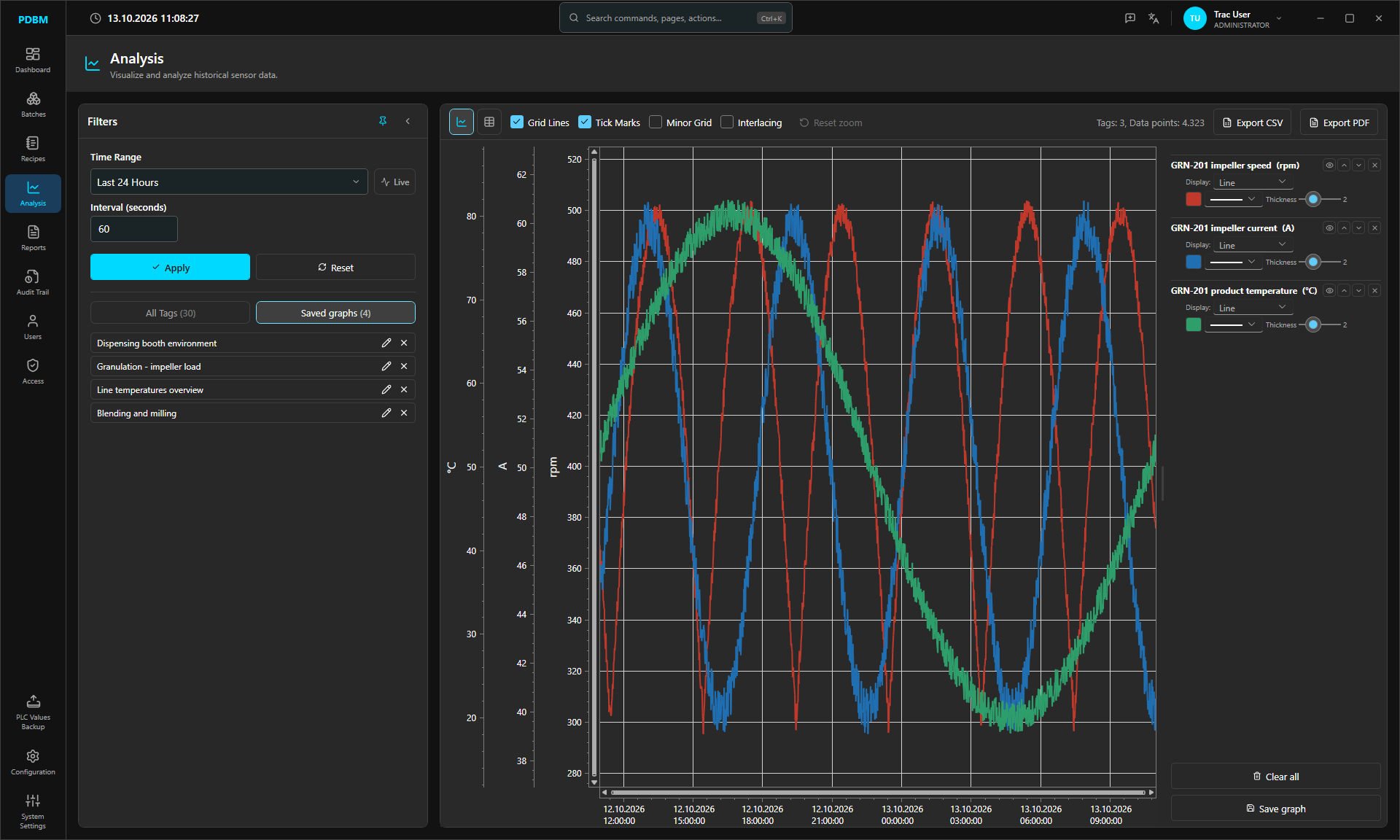Screen dimensions: 1400x840
Task: Select the Saved graphs tab
Action: 335,313
